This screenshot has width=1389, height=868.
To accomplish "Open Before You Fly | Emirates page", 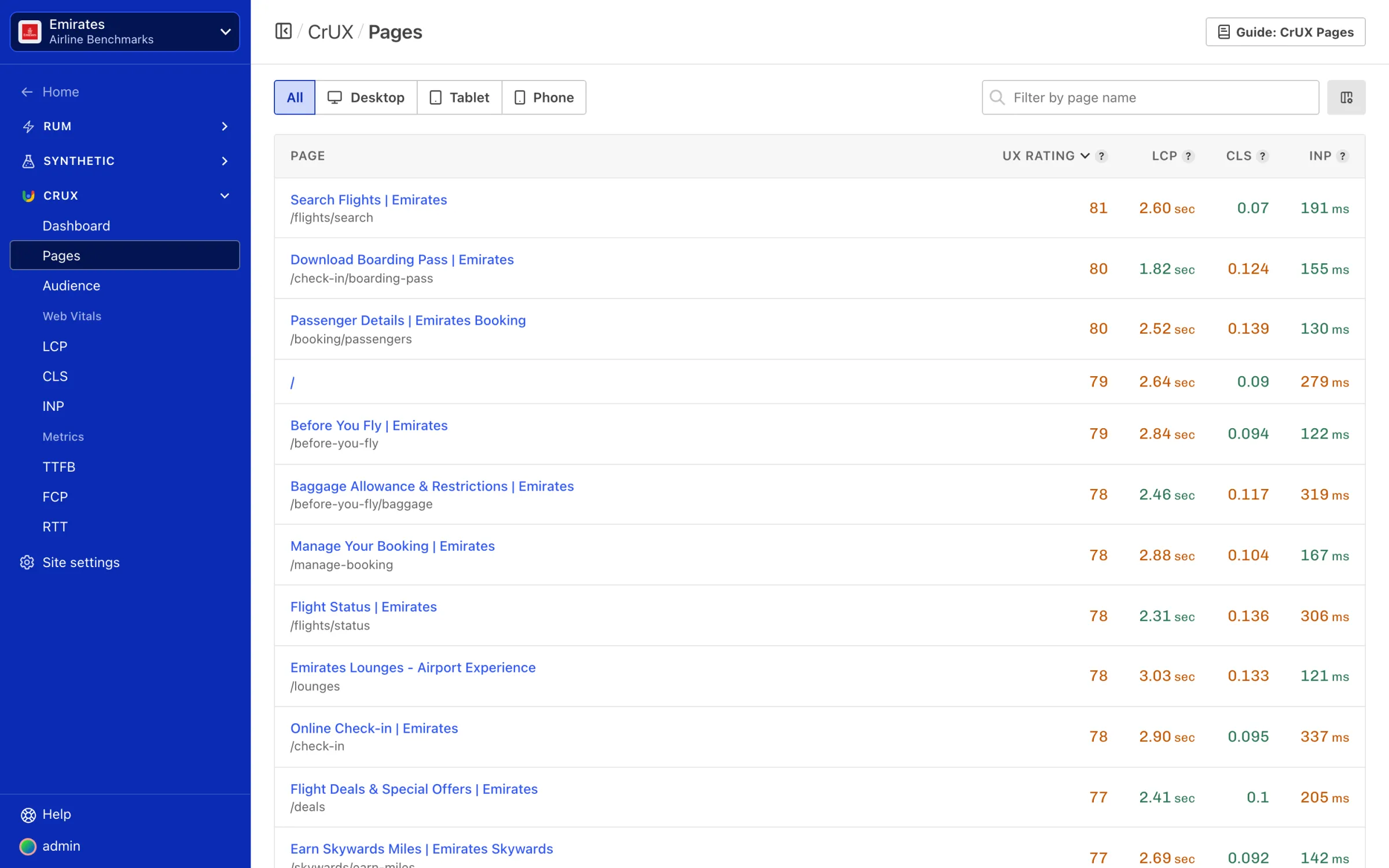I will (369, 425).
